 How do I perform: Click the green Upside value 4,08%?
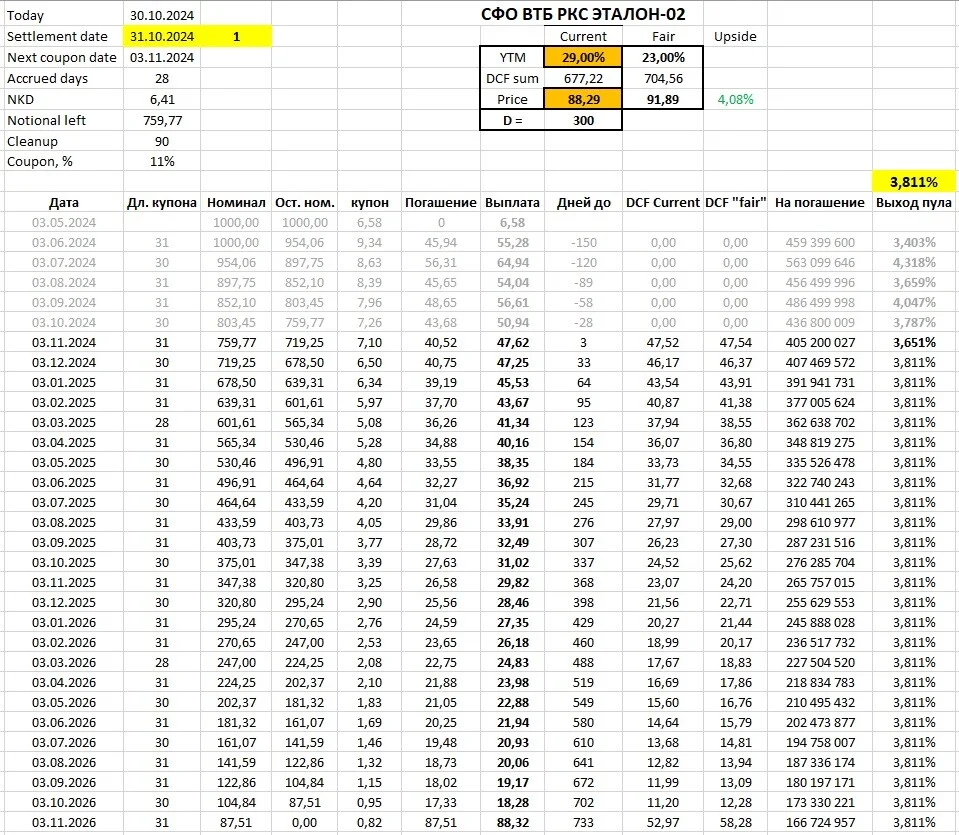735,99
